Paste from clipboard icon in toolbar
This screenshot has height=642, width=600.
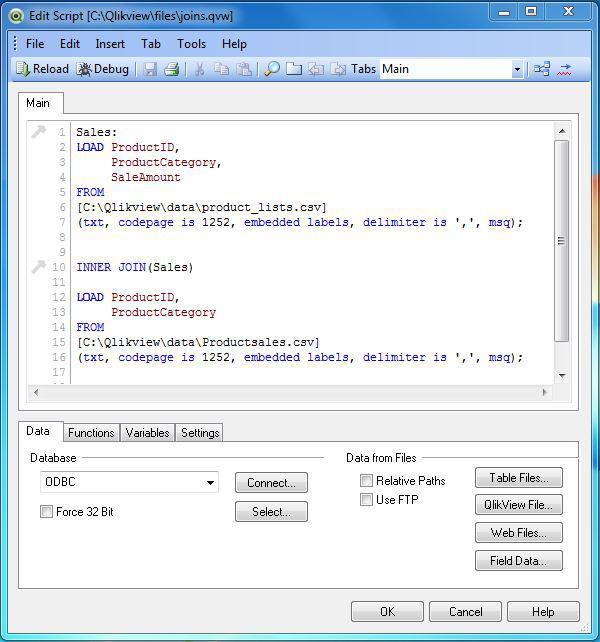point(244,69)
